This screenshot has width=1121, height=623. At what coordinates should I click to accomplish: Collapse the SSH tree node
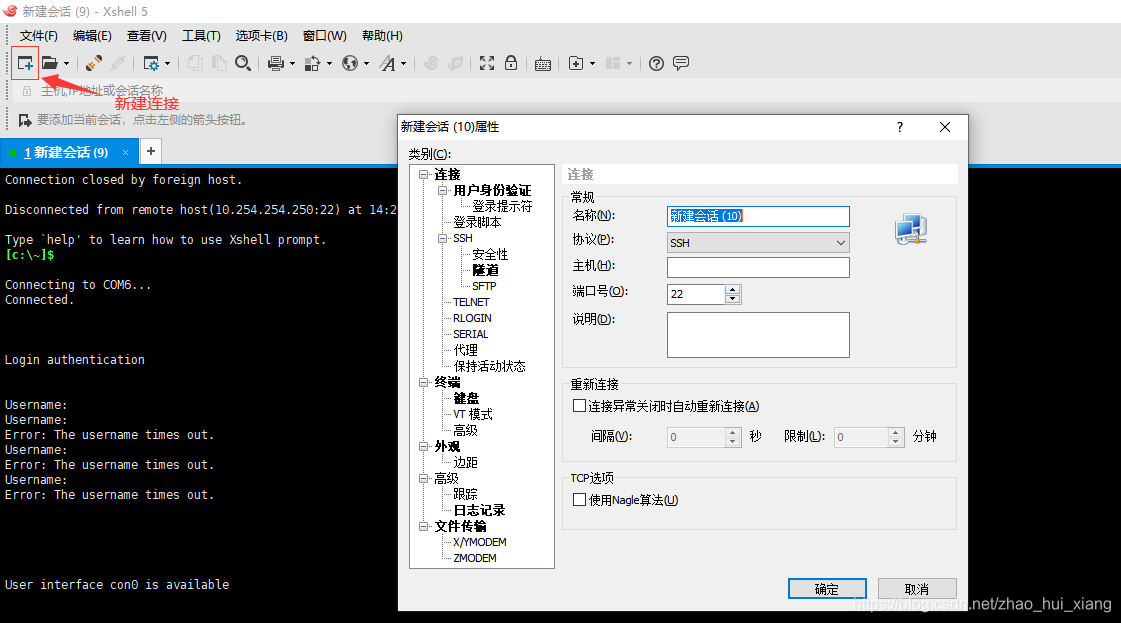click(443, 238)
